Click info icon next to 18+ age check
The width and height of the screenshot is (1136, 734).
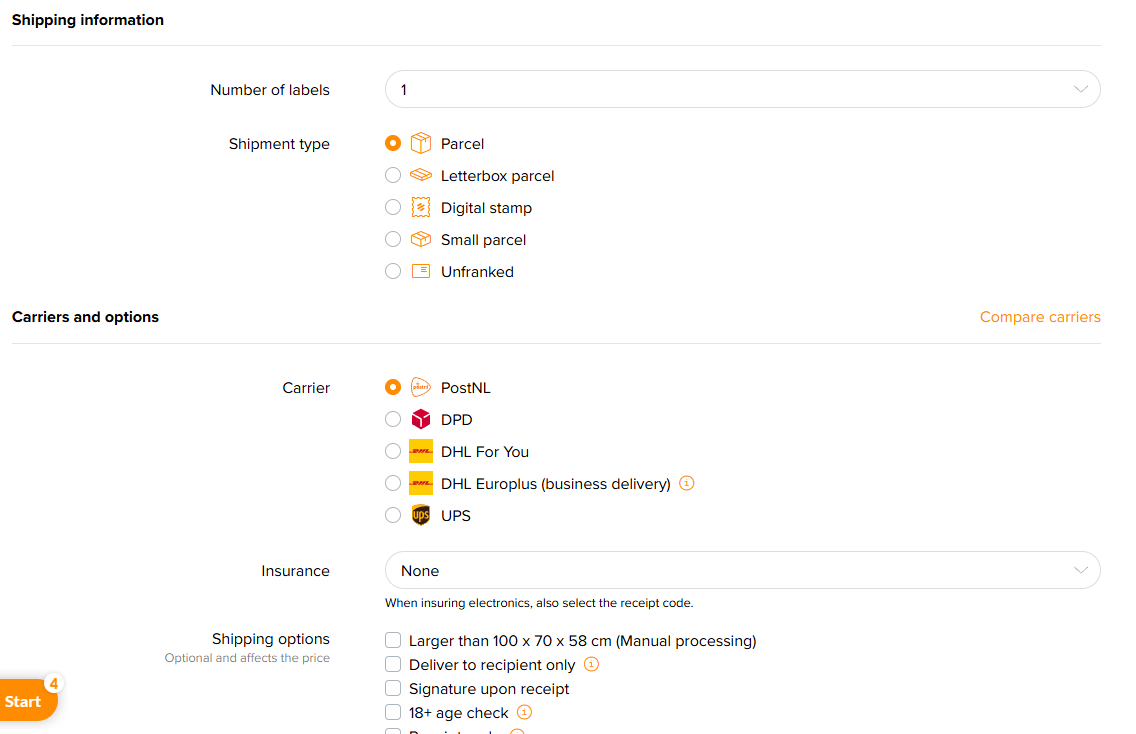point(525,713)
